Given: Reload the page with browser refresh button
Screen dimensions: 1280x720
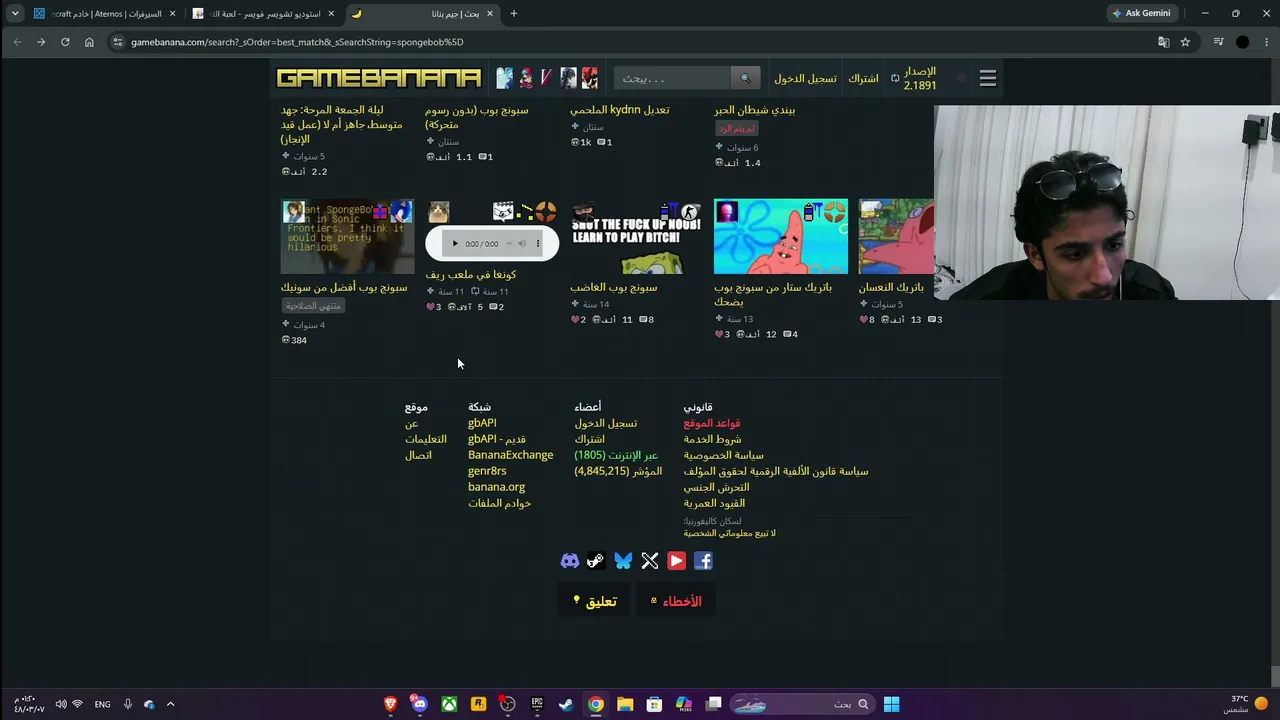Looking at the screenshot, I should (65, 42).
